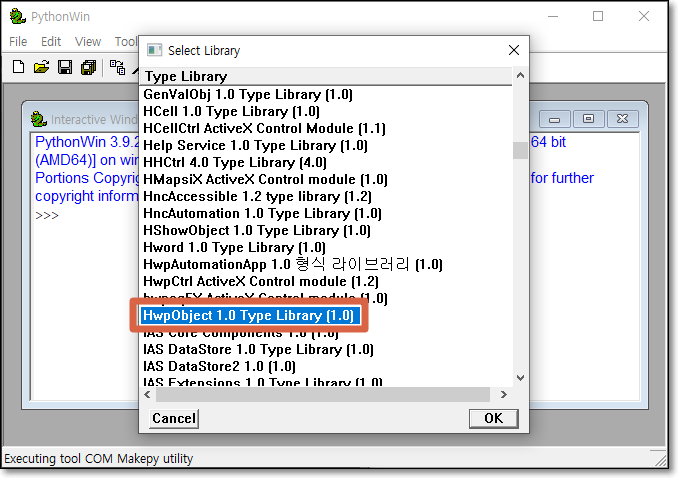Click the Open file folder icon
The height and width of the screenshot is (478, 678).
[42, 67]
